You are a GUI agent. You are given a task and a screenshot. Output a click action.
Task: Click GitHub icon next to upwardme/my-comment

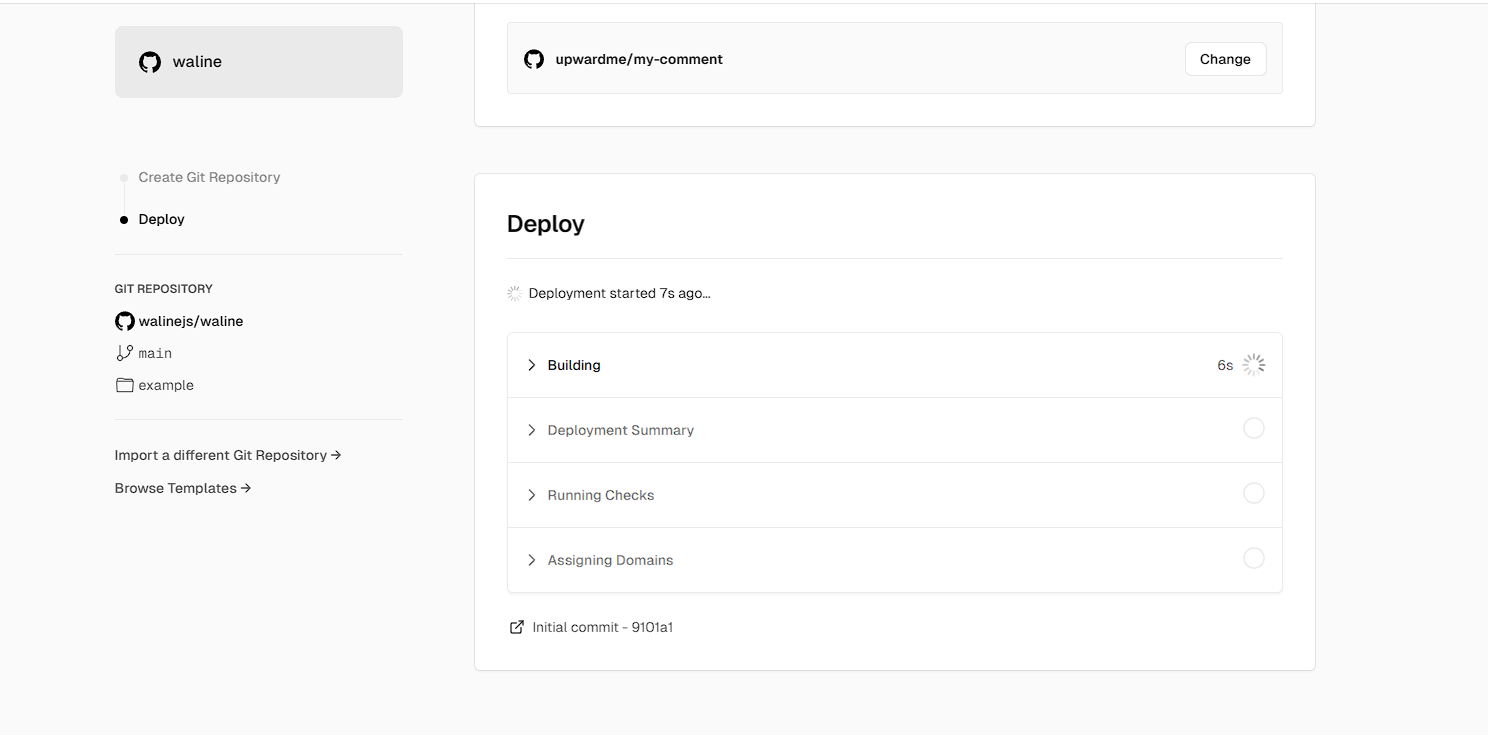534,59
